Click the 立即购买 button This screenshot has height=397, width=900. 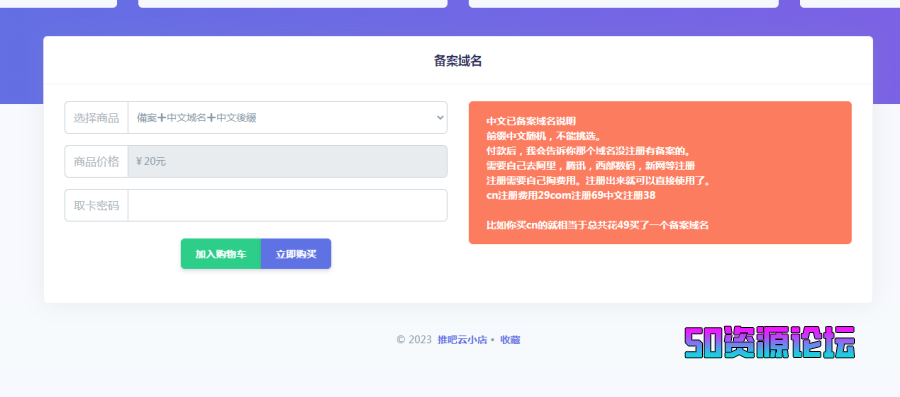tap(296, 254)
